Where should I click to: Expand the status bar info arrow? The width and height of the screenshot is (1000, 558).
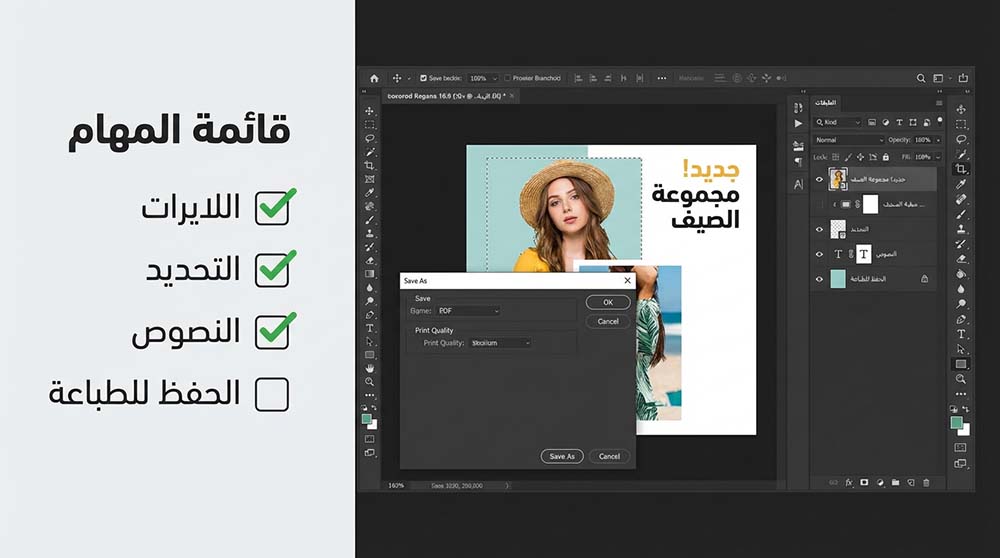[507, 486]
